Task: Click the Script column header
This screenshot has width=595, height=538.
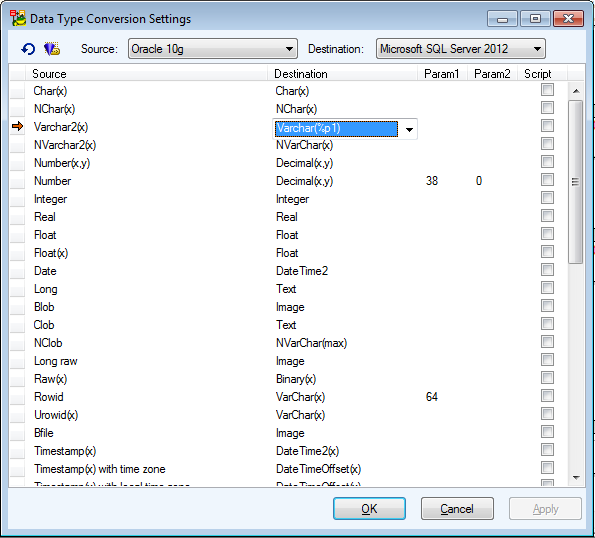Action: coord(543,74)
